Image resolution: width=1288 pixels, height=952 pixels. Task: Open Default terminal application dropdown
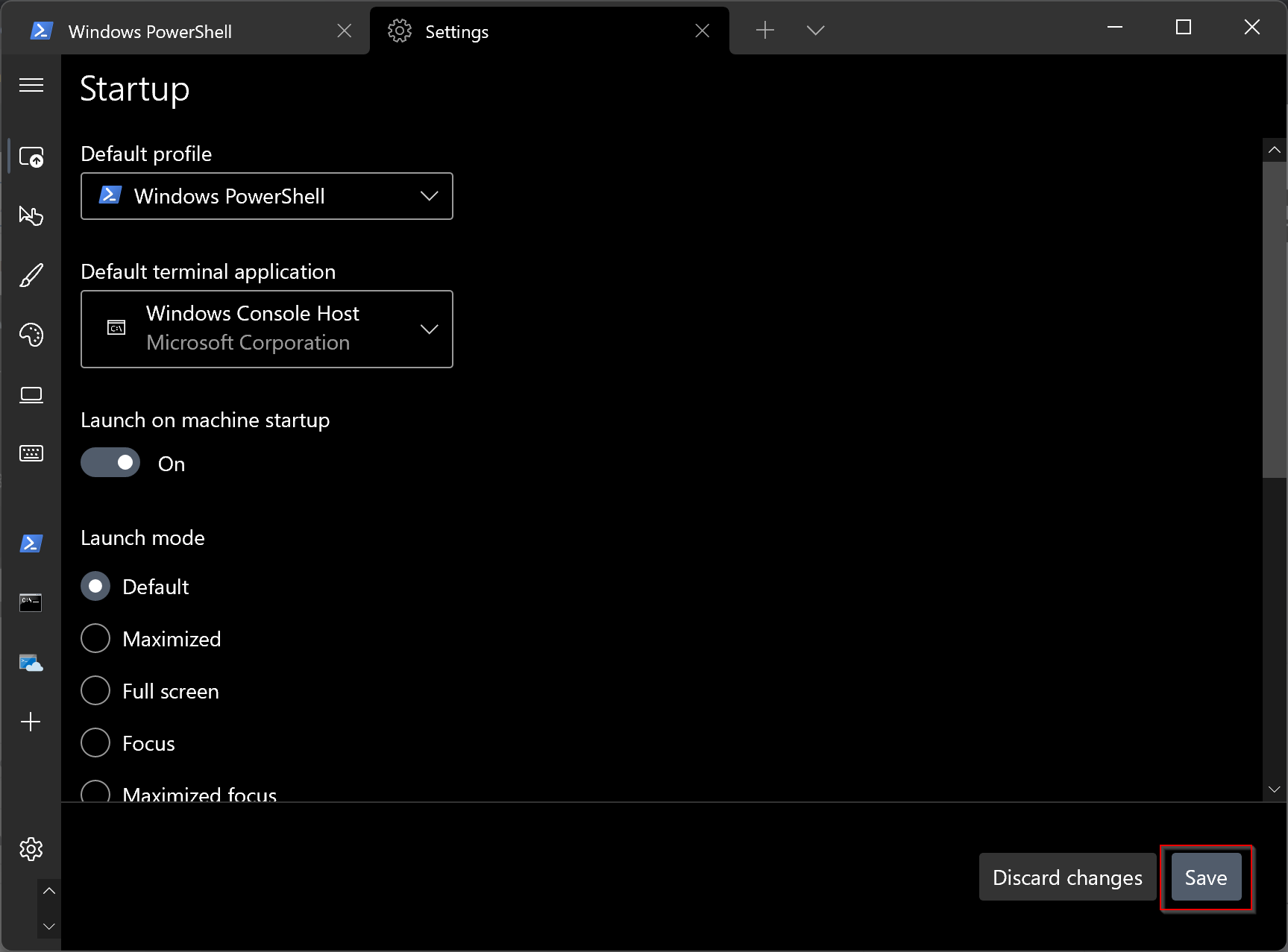pos(267,329)
